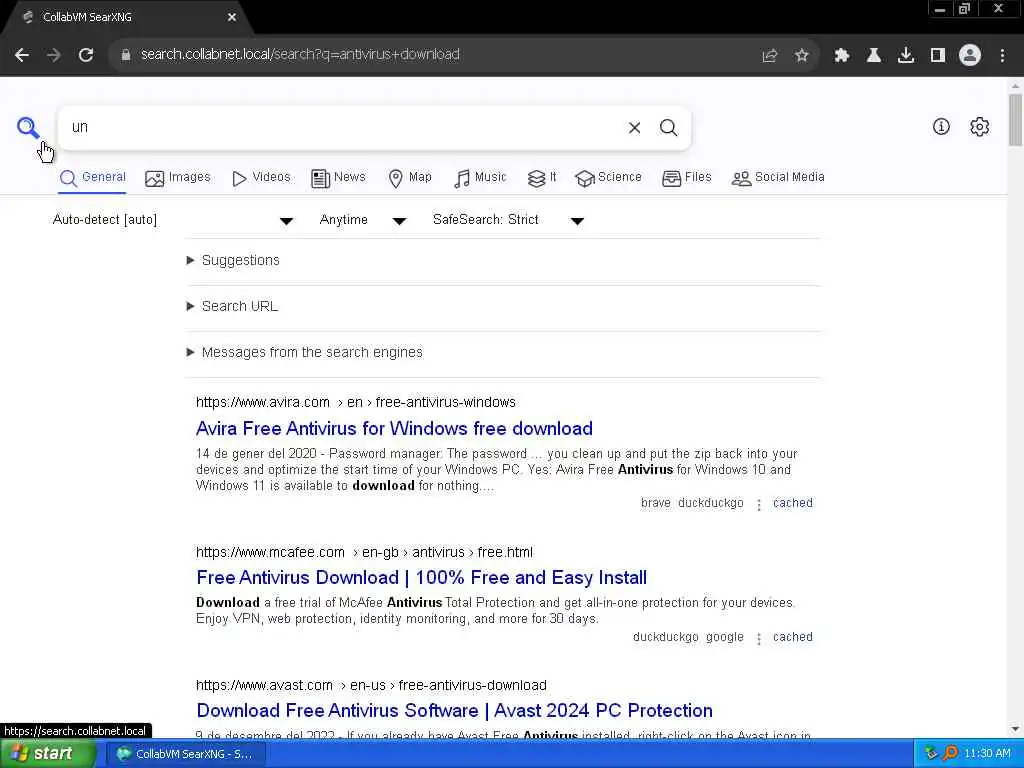Image resolution: width=1024 pixels, height=768 pixels.
Task: Switch to the It tab
Action: coord(542,178)
